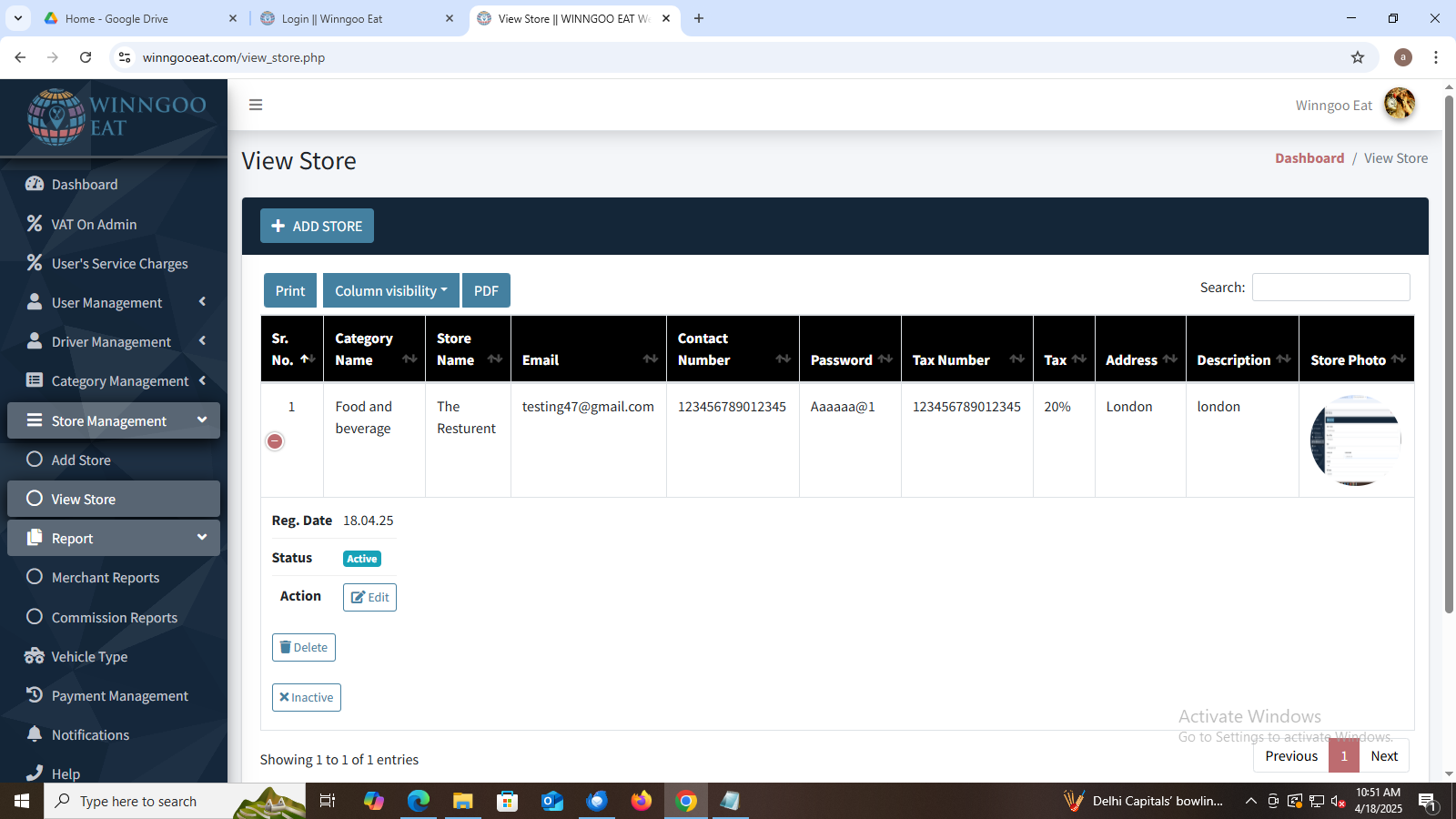Switch to Login Winngoo Eat browser tab
The width and height of the screenshot is (1456, 819).
click(x=352, y=18)
